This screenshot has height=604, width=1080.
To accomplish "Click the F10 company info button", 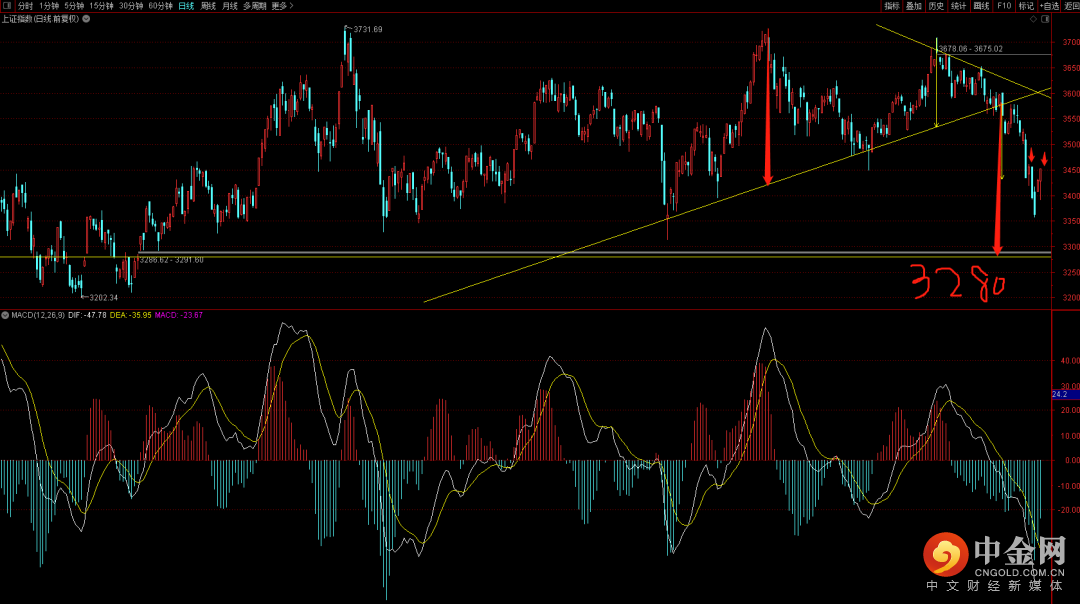I will 1004,6.
